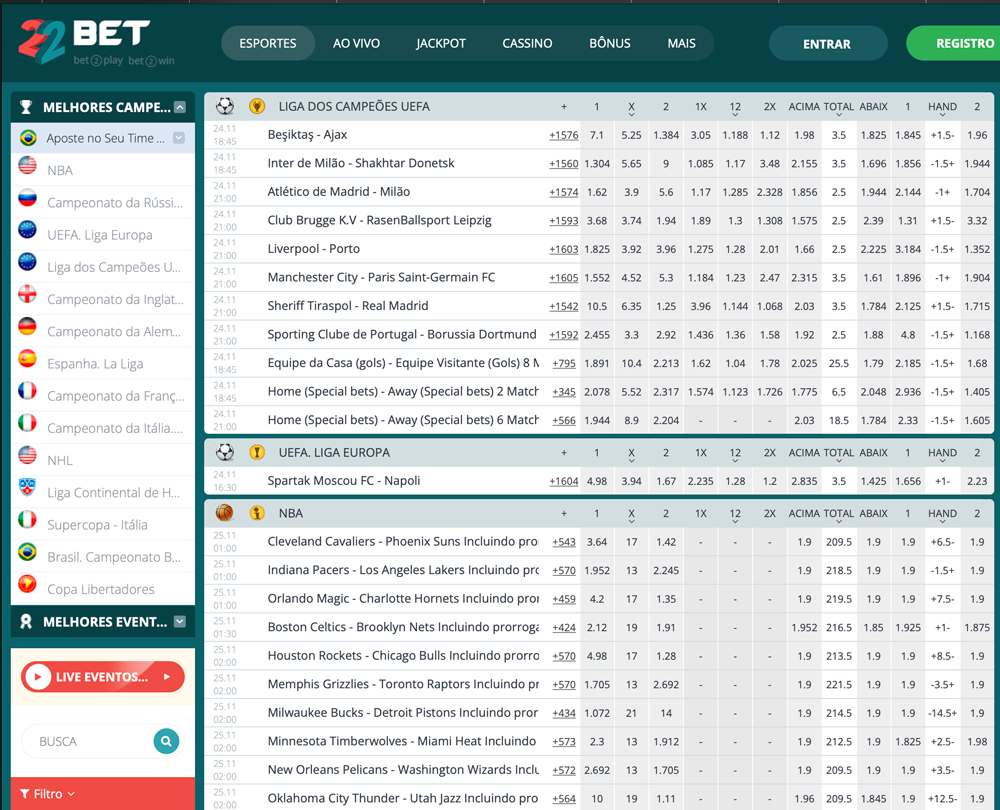Open the Brazil flag Aposte no Seu Time entry
The image size is (1000, 810).
(103, 138)
